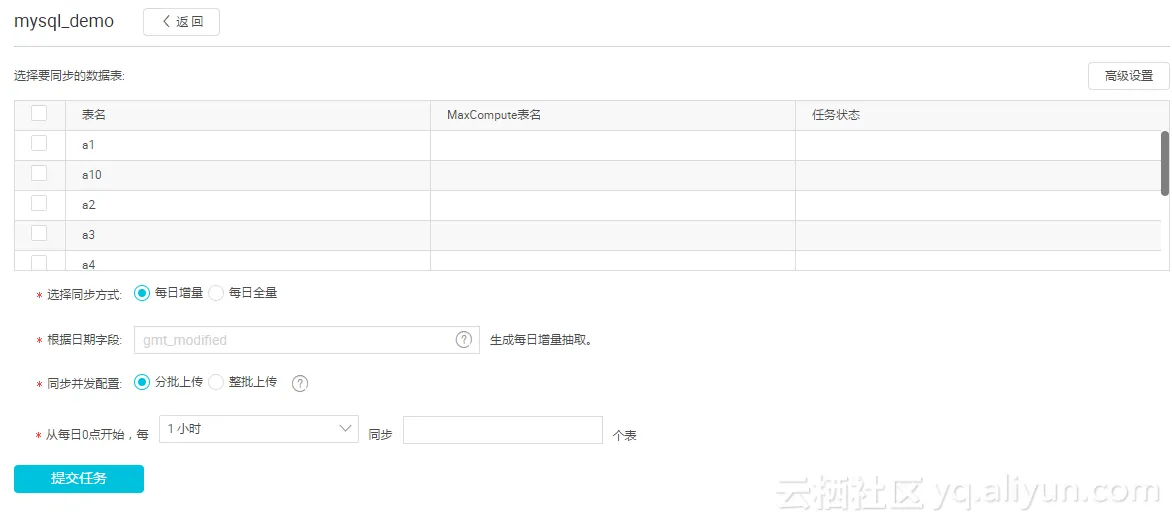The width and height of the screenshot is (1172, 521).
Task: Select the 整批上传 radio option
Action: tap(216, 382)
